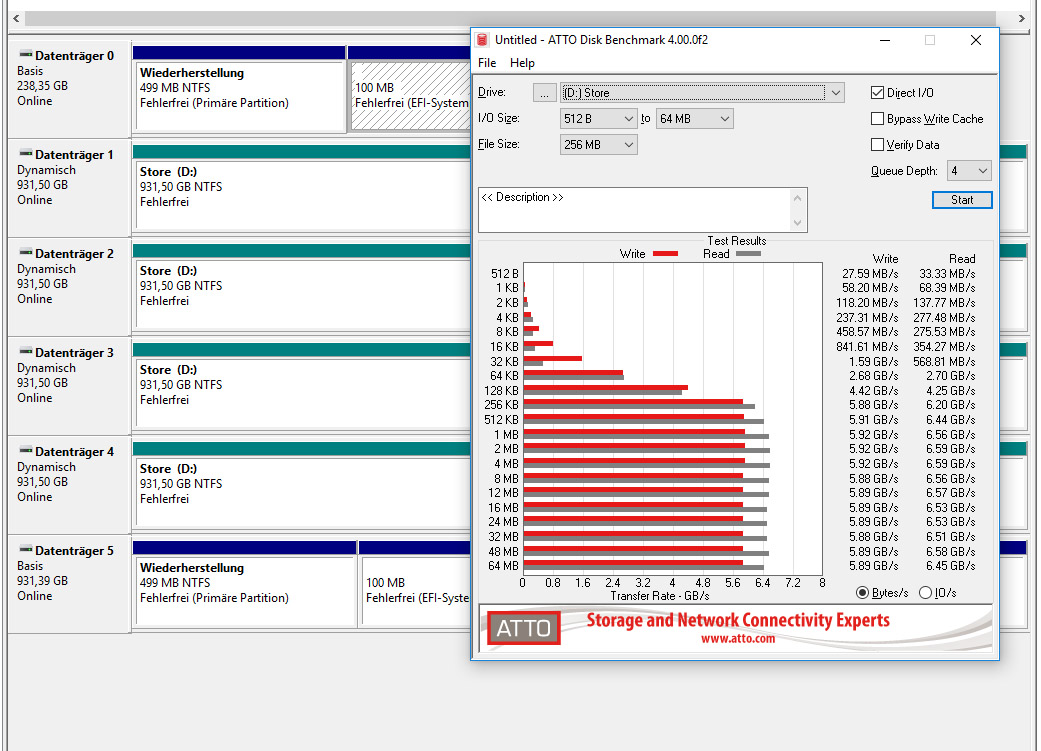Click the 128 KB row write value '4.42 GB/s'
Viewport: 1041px width, 751px height.
(x=873, y=390)
